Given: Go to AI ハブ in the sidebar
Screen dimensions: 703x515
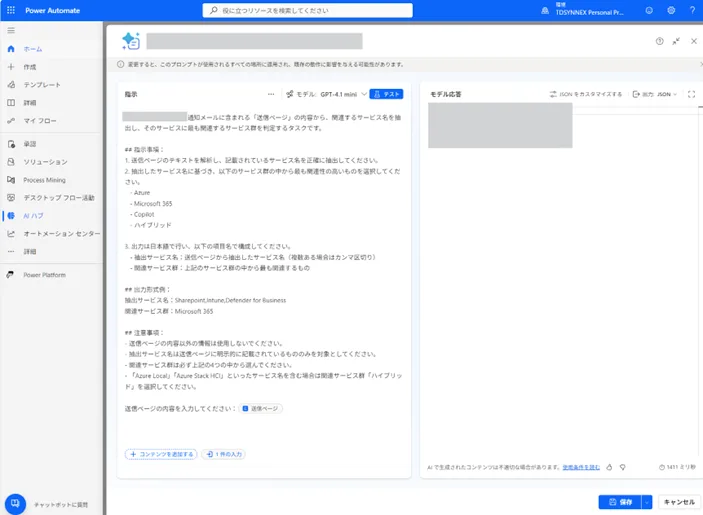Looking at the screenshot, I should pyautogui.click(x=32, y=215).
